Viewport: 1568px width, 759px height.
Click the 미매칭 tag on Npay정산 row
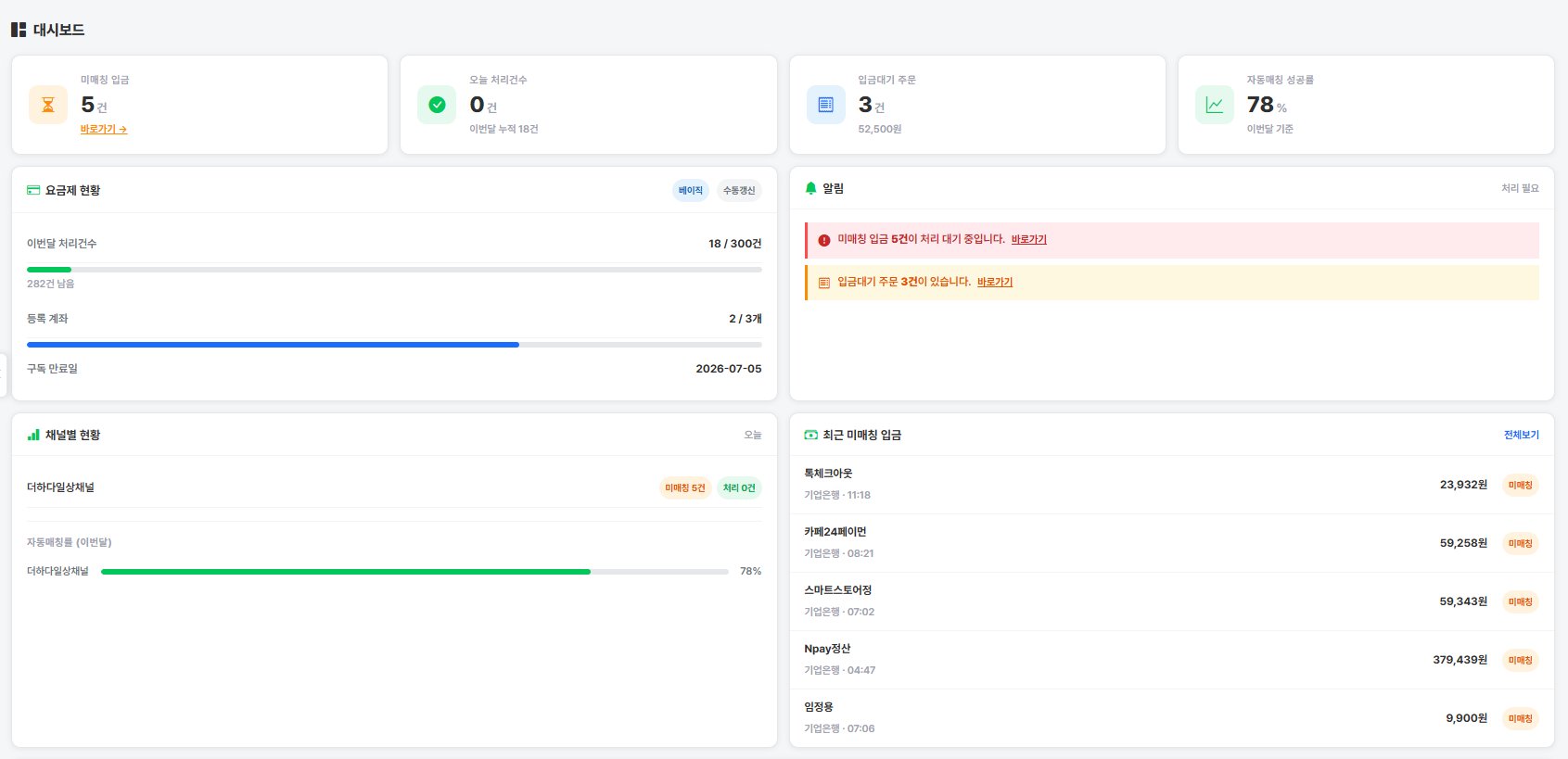(x=1520, y=660)
